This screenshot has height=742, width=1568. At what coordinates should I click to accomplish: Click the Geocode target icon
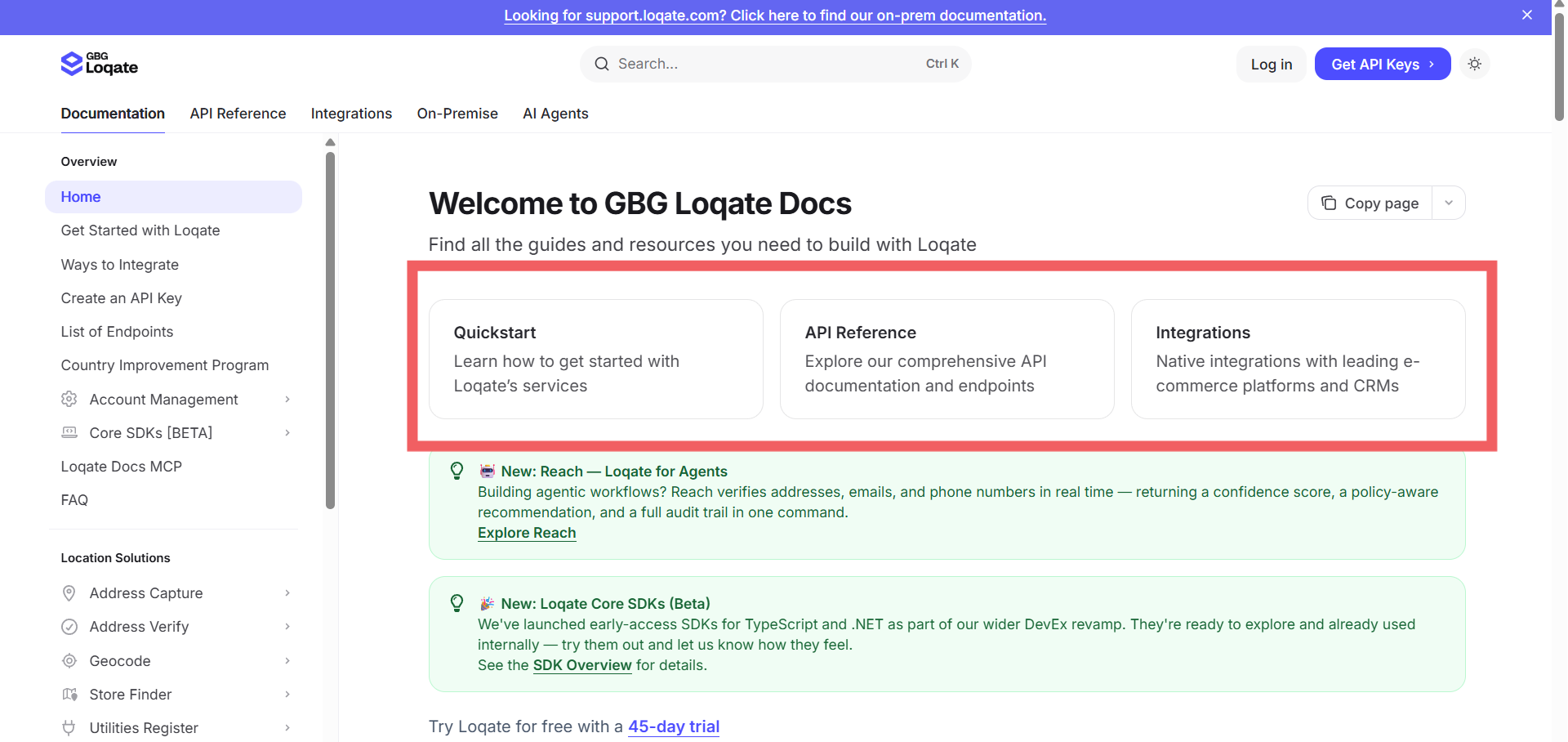69,660
